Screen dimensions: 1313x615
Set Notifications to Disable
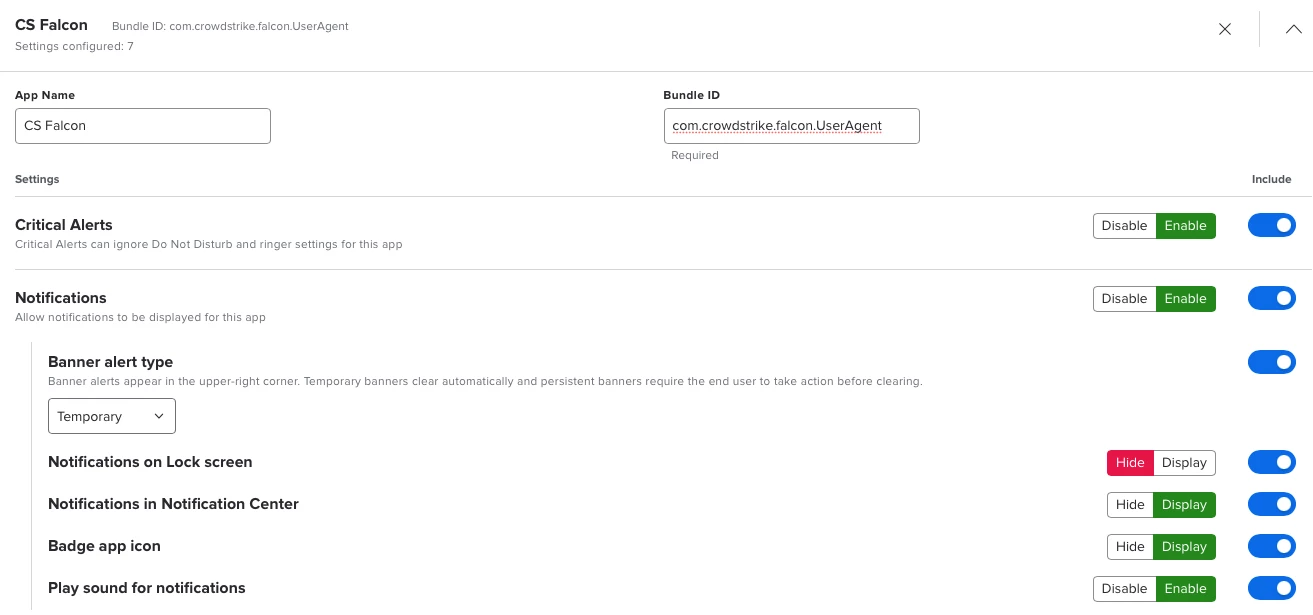pyautogui.click(x=1124, y=299)
